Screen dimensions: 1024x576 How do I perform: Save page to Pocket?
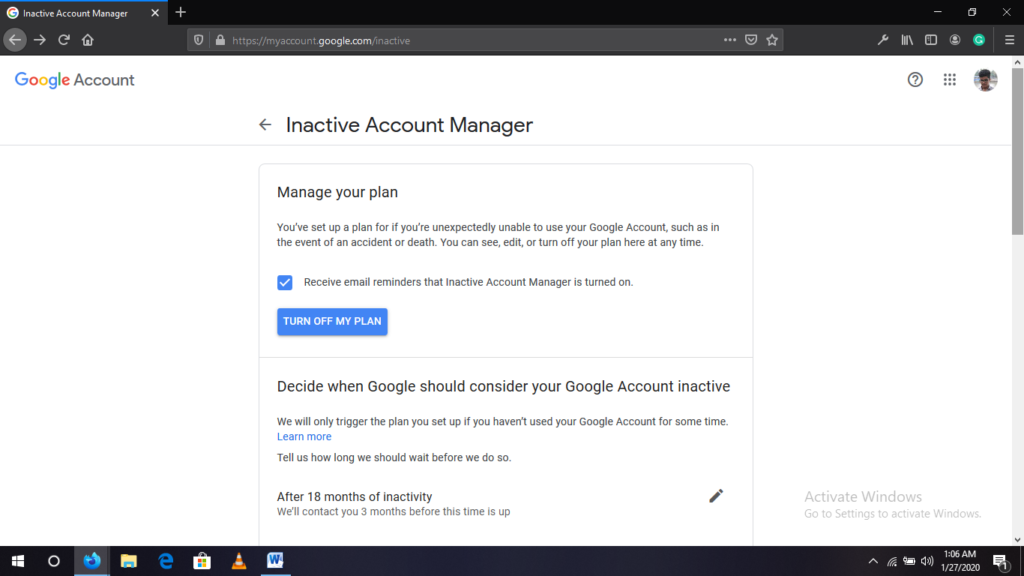coord(751,40)
